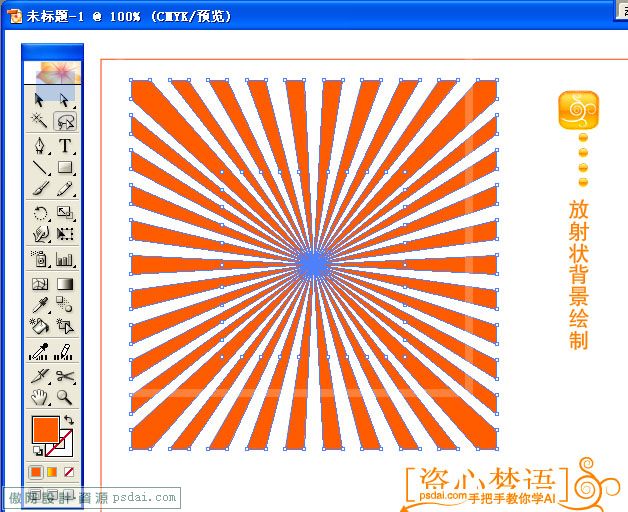The height and width of the screenshot is (512, 628).
Task: Select the Paintbrush tool
Action: 40,188
